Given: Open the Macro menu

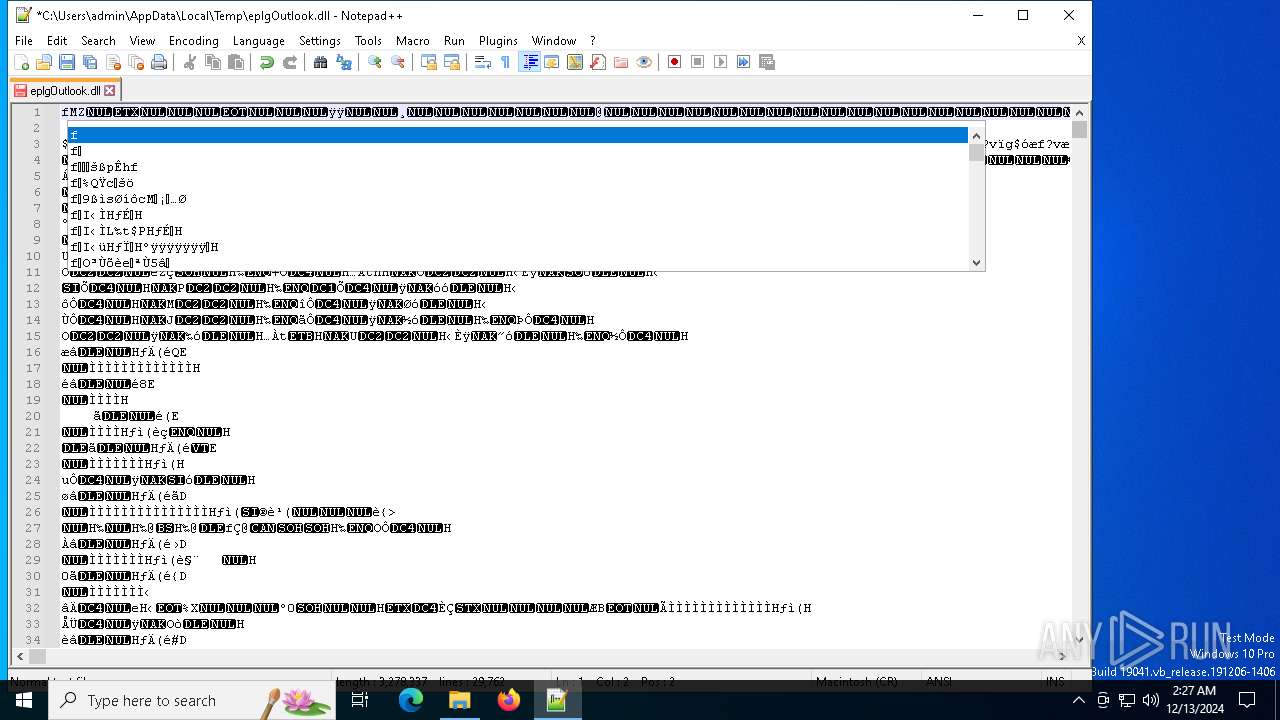Looking at the screenshot, I should click(412, 41).
